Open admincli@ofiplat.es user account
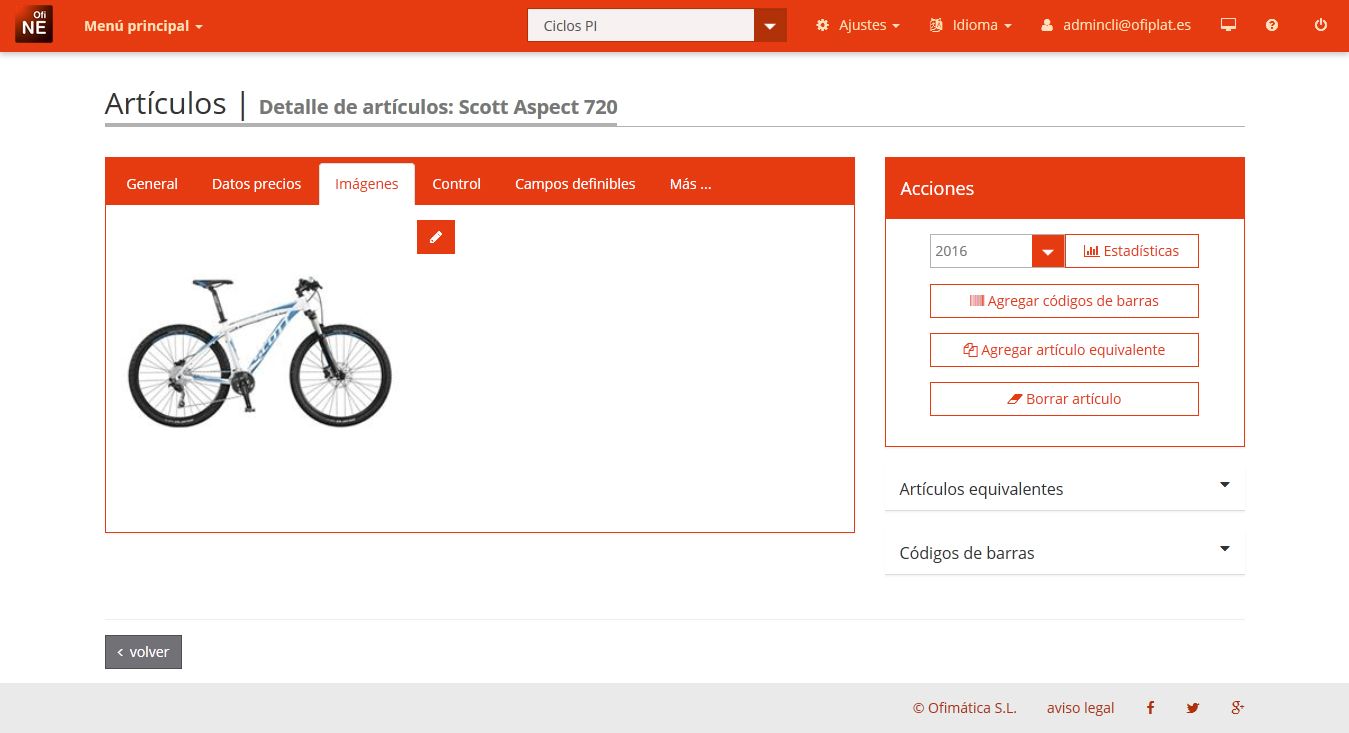 (1116, 25)
